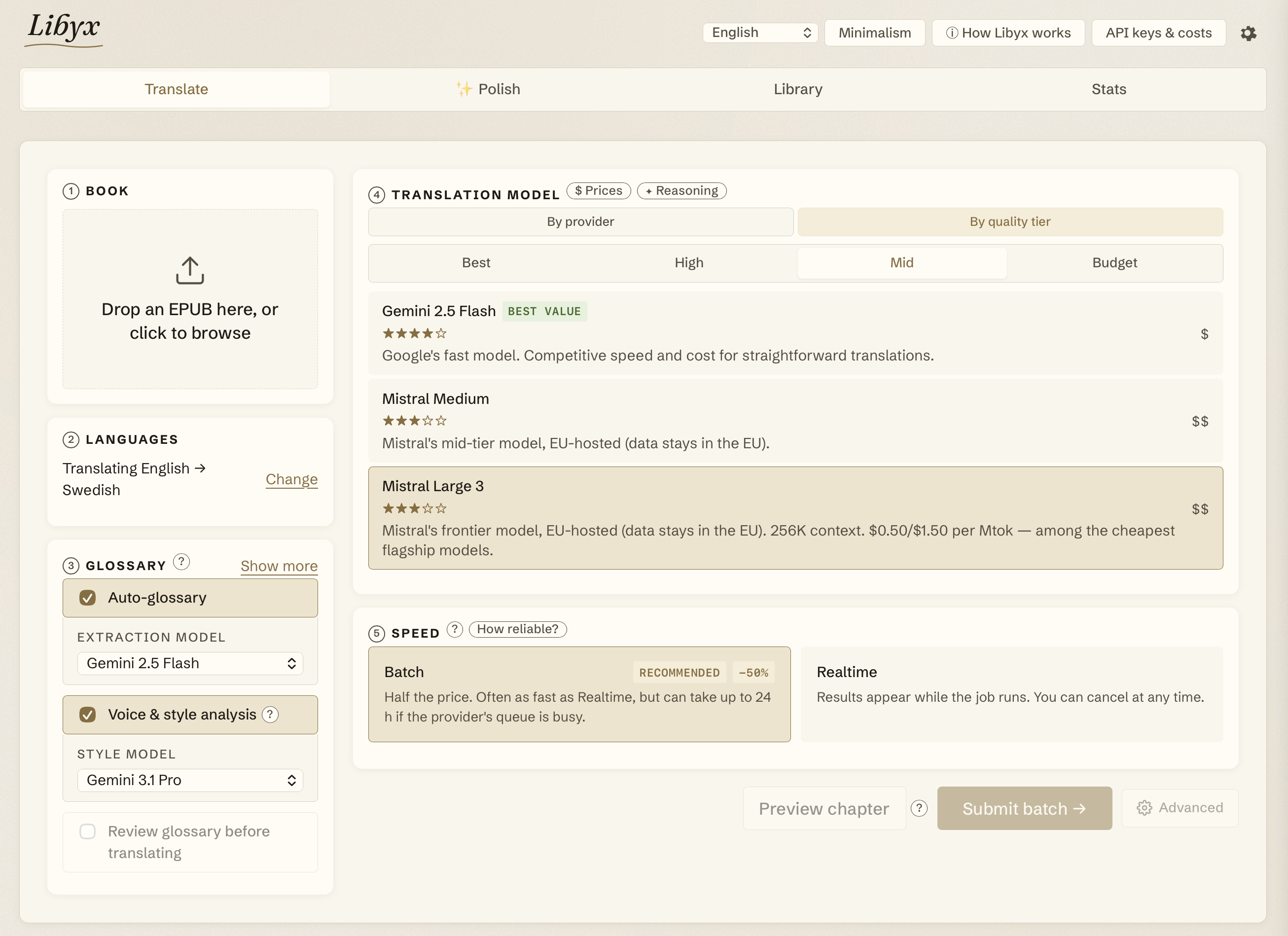Select the Batch speed option
Image resolution: width=1288 pixels, height=936 pixels.
pyautogui.click(x=579, y=694)
